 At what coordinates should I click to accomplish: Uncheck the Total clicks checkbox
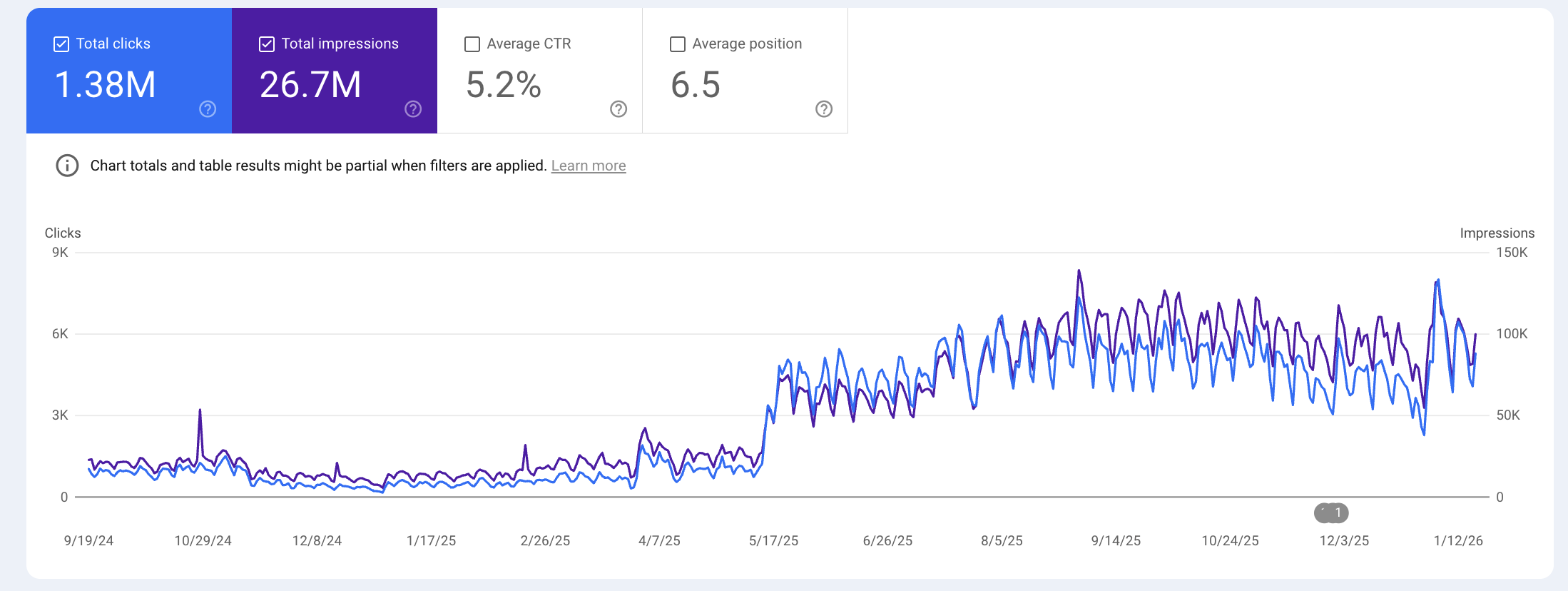61,44
